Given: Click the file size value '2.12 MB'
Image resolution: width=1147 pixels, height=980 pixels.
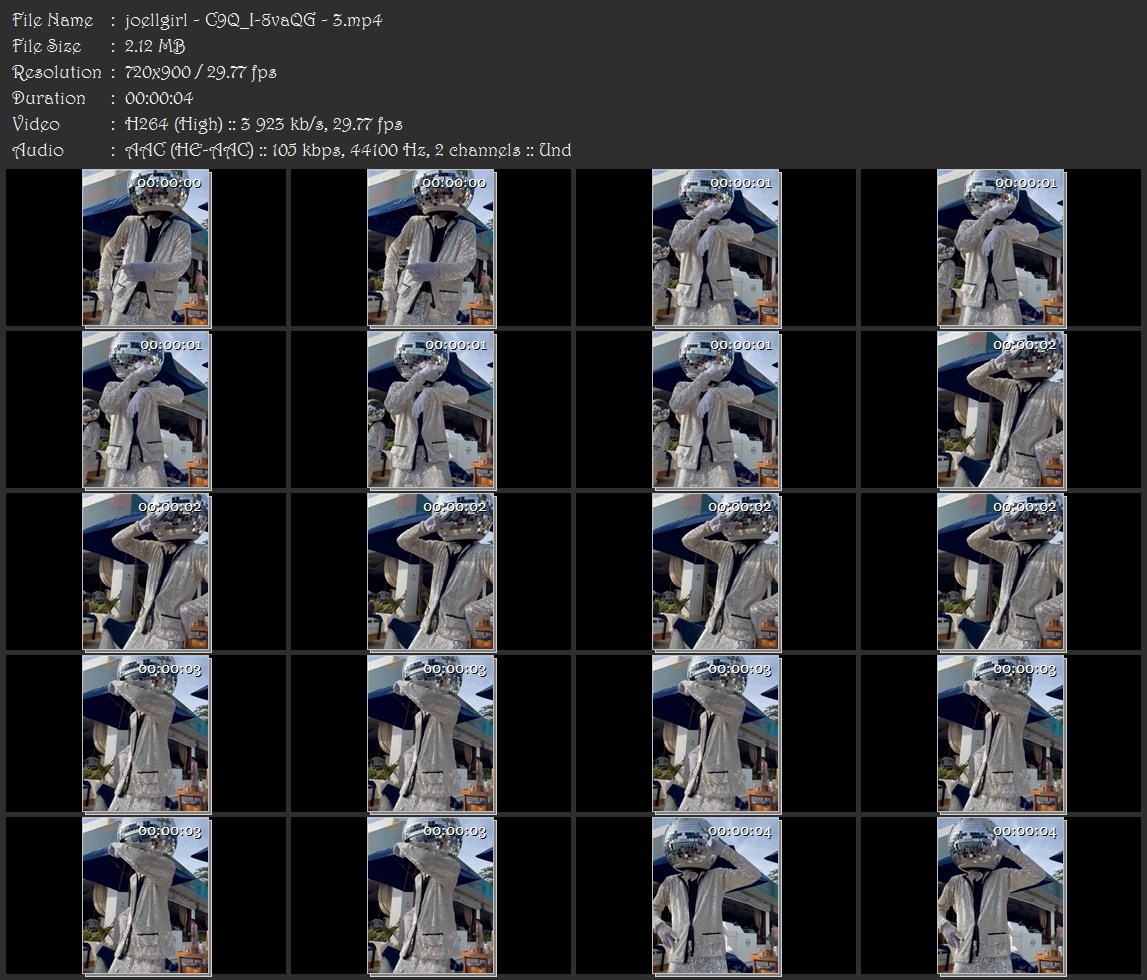Looking at the screenshot, I should click(x=154, y=46).
